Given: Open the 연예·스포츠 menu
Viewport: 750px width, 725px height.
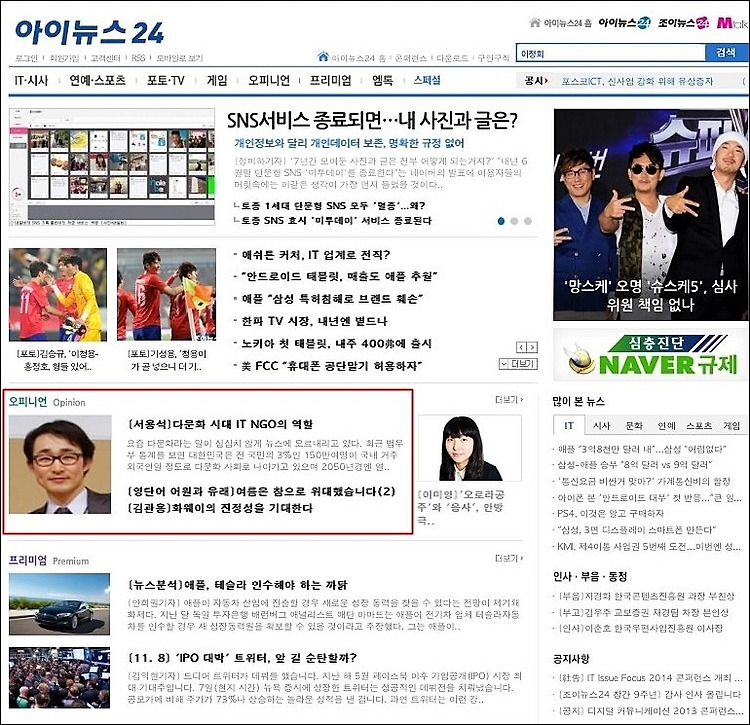Looking at the screenshot, I should coord(98,80).
